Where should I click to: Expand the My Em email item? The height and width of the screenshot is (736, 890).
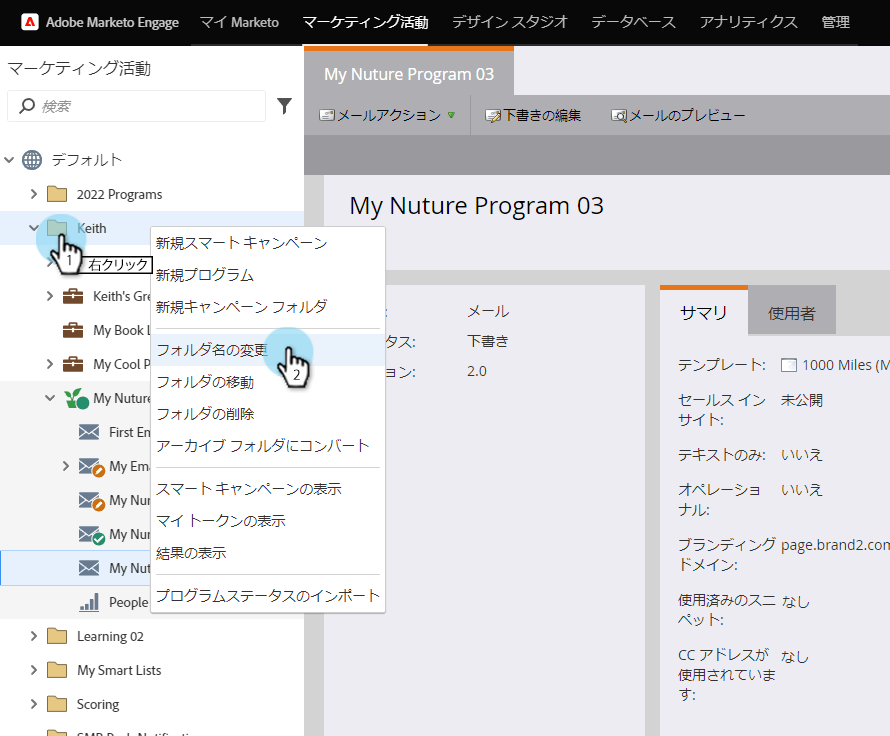[x=66, y=466]
